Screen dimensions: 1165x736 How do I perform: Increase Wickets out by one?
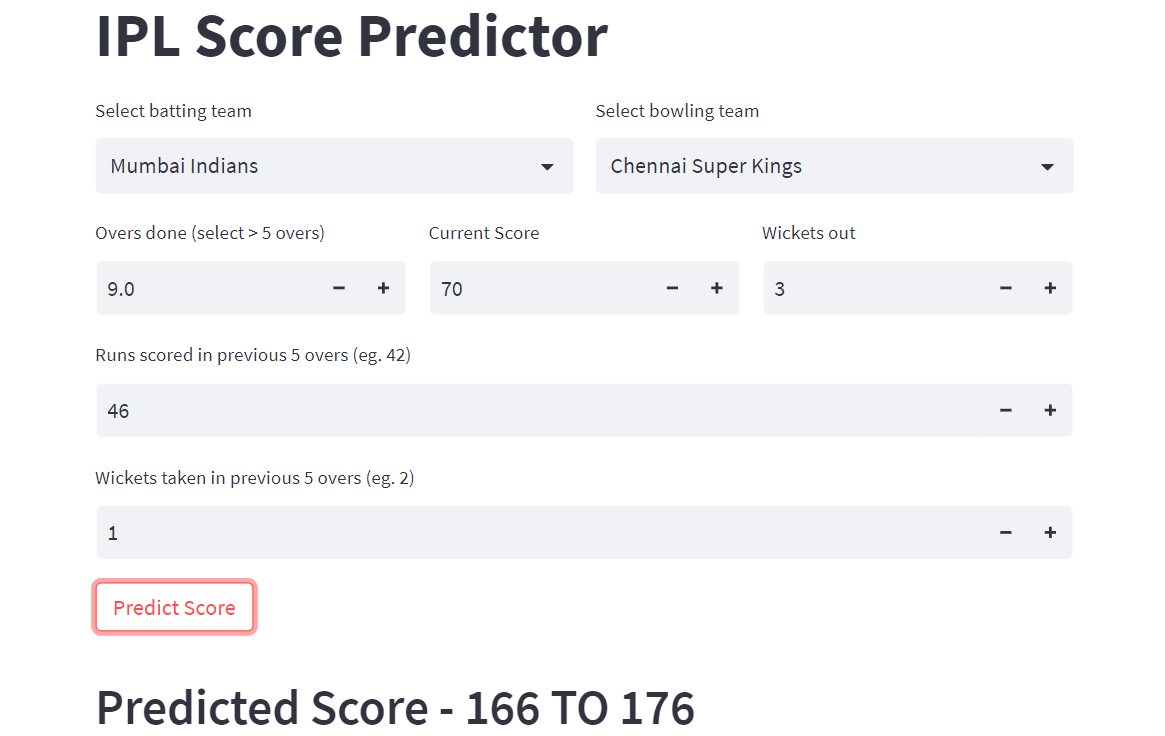point(1050,288)
